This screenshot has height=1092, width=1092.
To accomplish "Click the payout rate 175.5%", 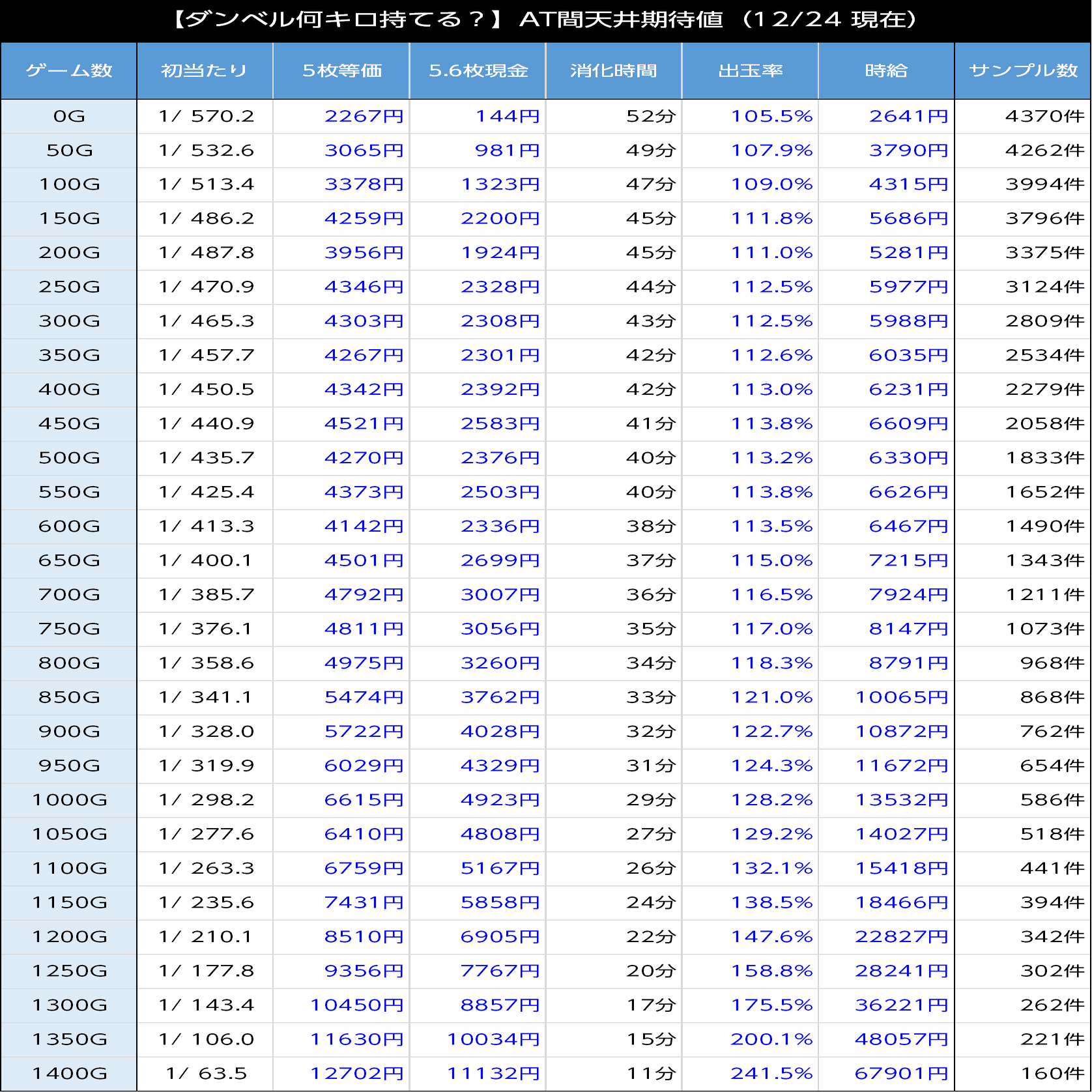I will point(771,1005).
